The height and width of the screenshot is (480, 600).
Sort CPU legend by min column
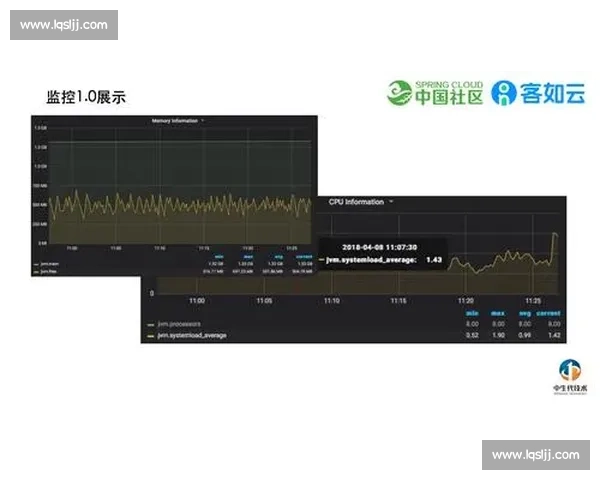pyautogui.click(x=472, y=313)
